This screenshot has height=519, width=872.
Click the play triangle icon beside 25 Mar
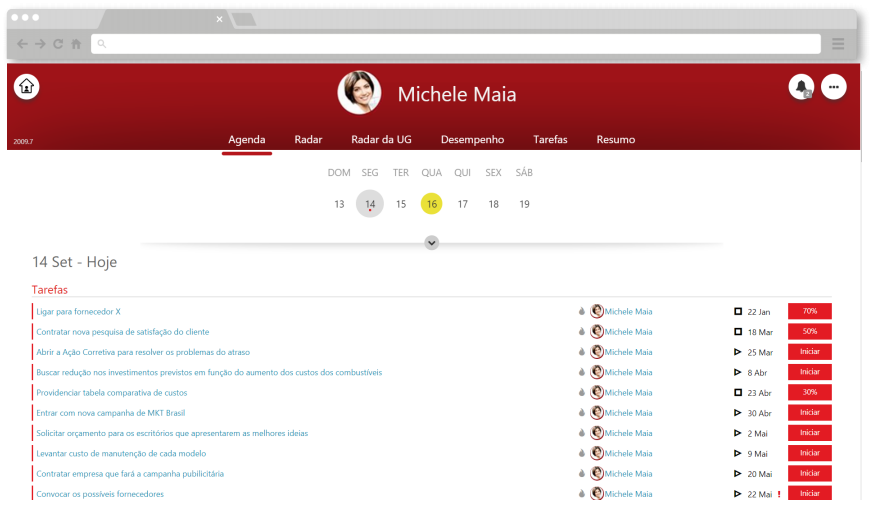(737, 352)
